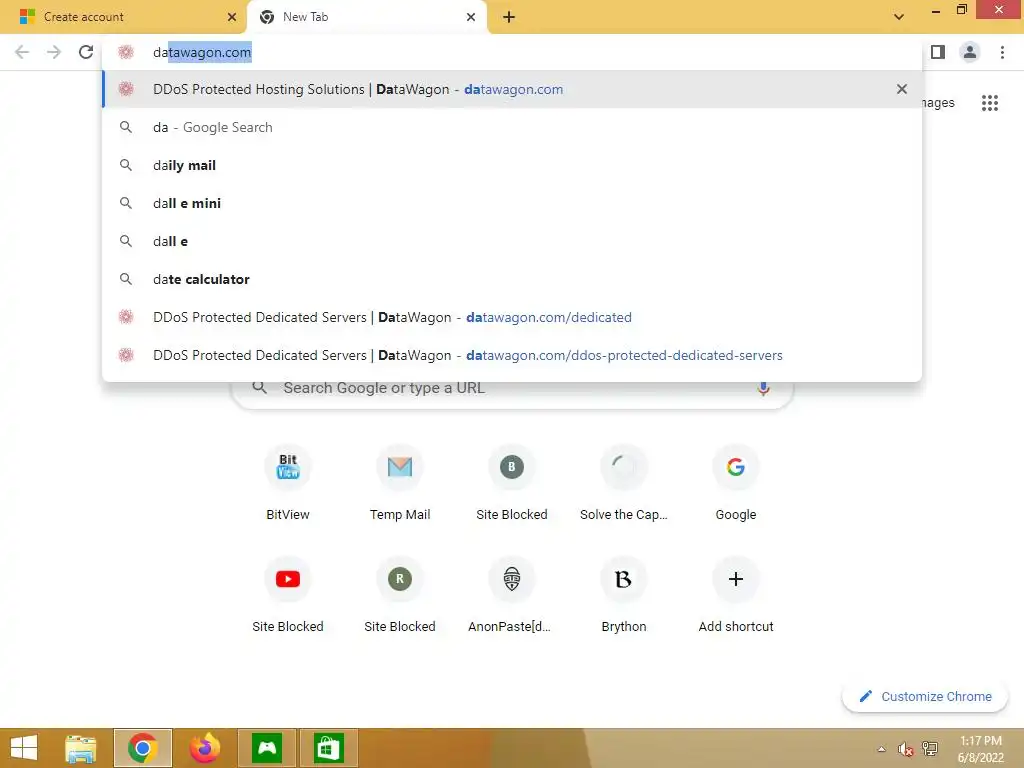
Task: Start voice search with microphone icon
Action: click(763, 388)
